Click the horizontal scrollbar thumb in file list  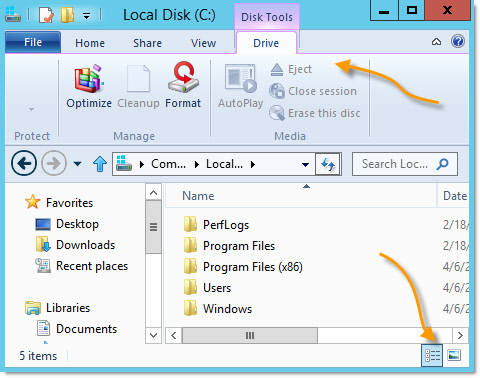250,335
